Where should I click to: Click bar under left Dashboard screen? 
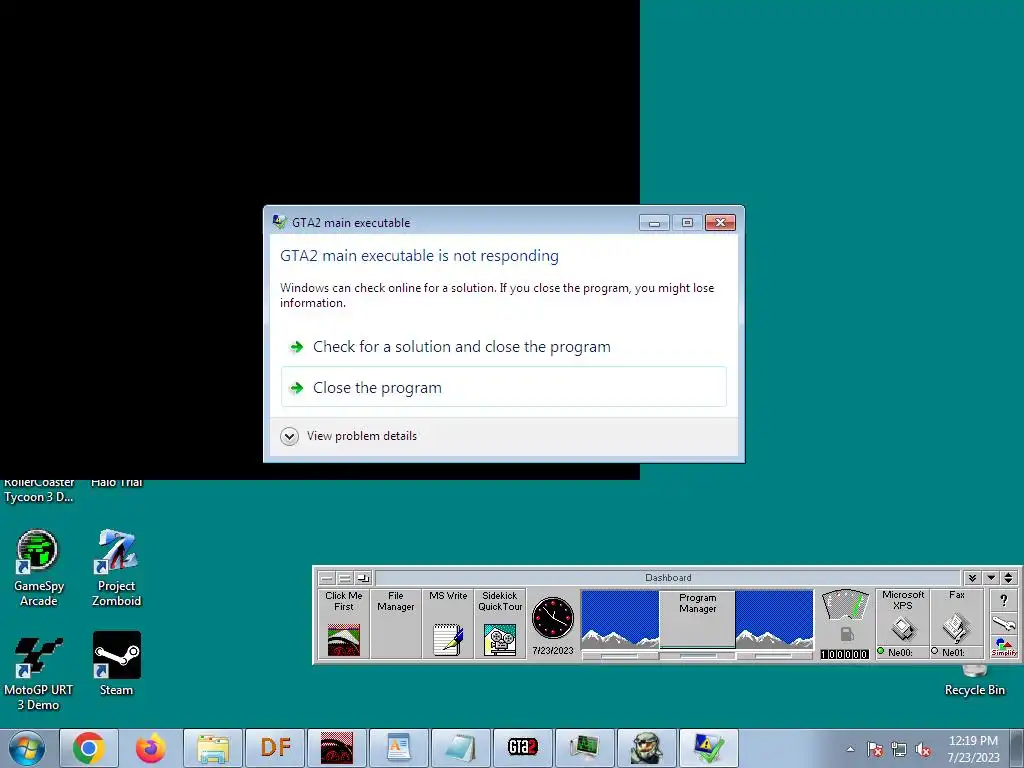[620, 655]
